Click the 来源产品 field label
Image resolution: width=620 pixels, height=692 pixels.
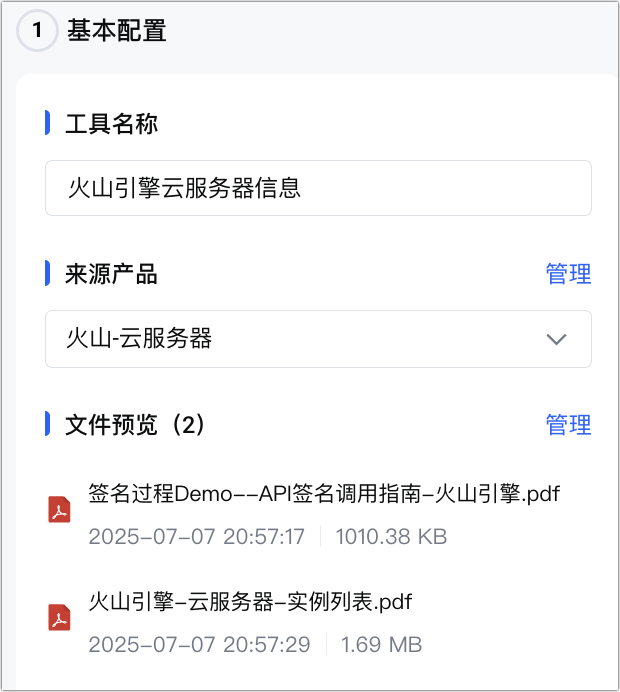coord(111,274)
